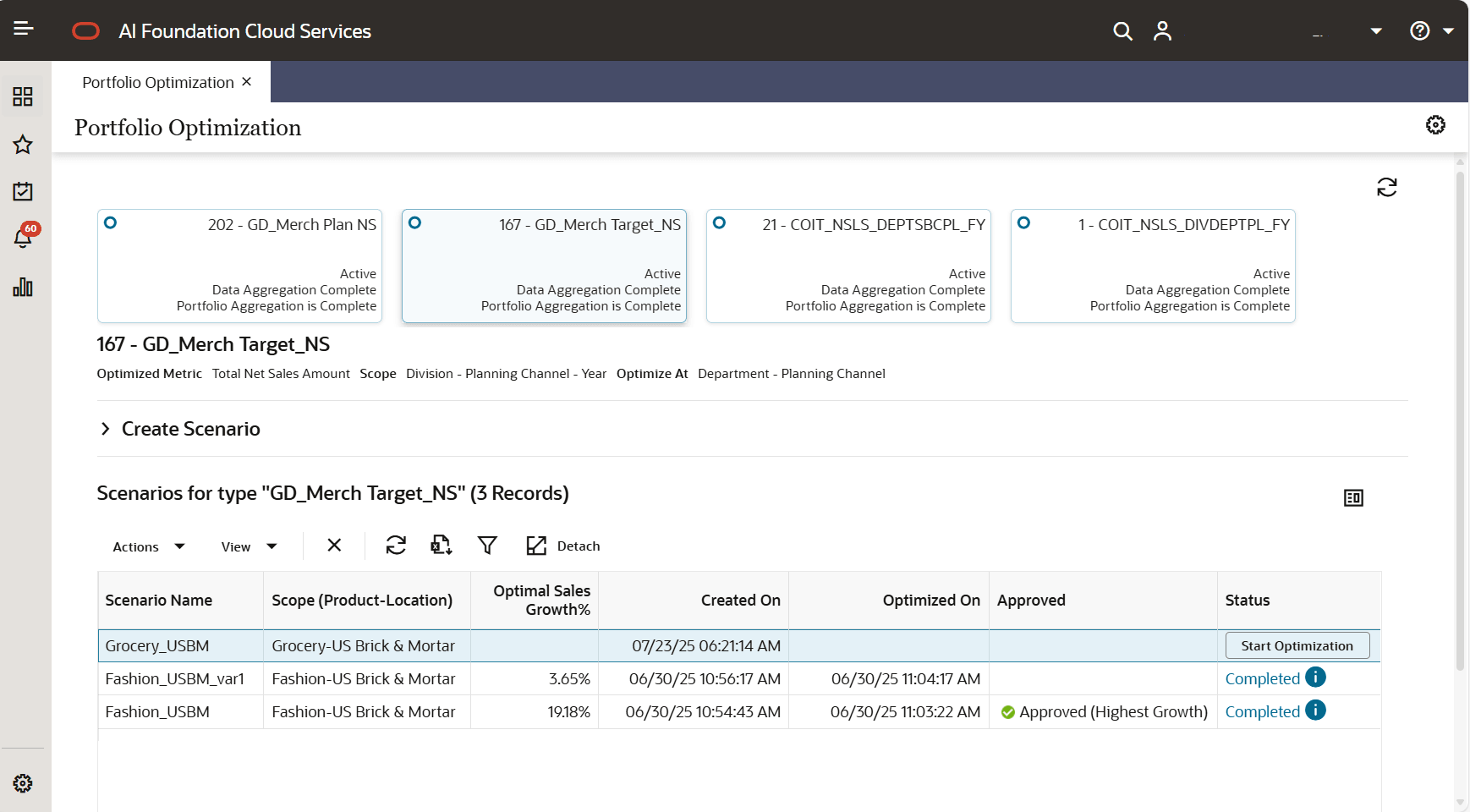Open the dashboard tiles sidebar icon

(x=23, y=96)
